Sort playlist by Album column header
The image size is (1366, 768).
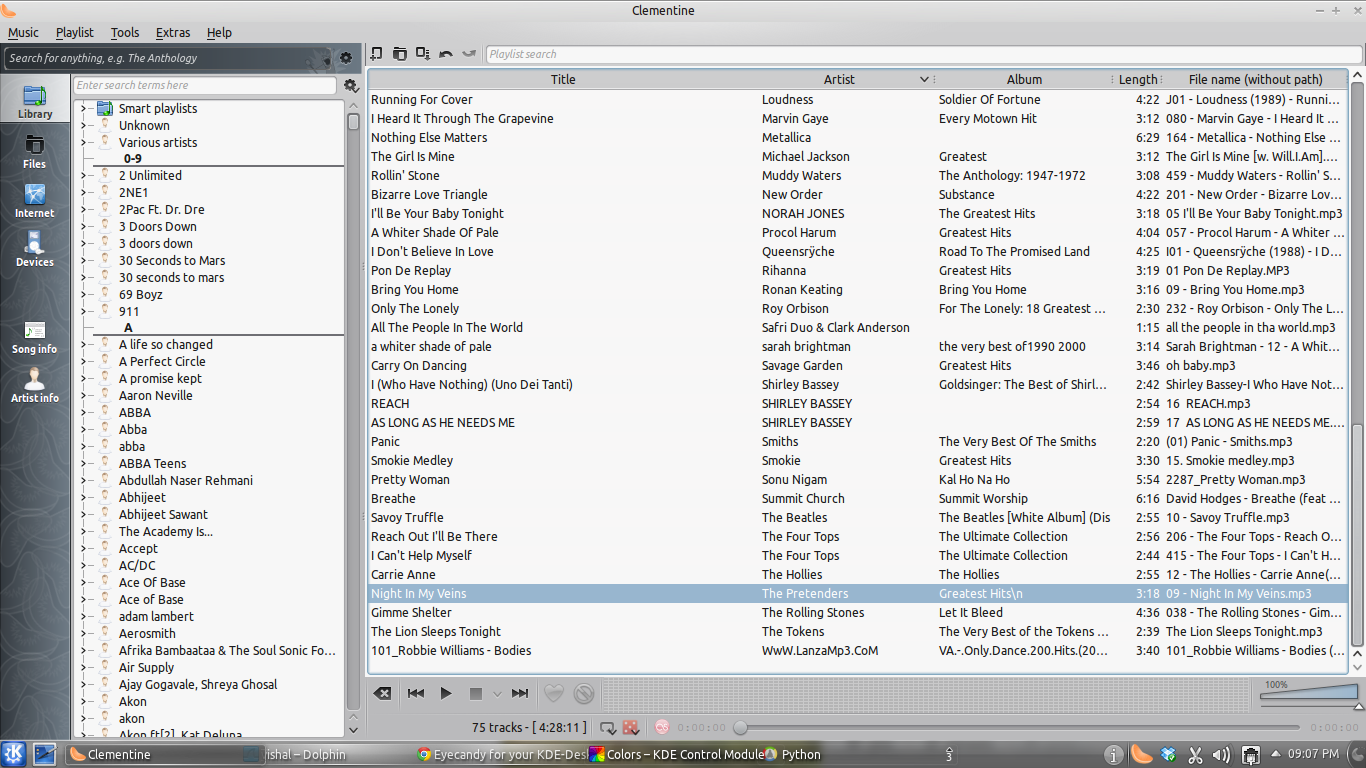pos(1024,79)
